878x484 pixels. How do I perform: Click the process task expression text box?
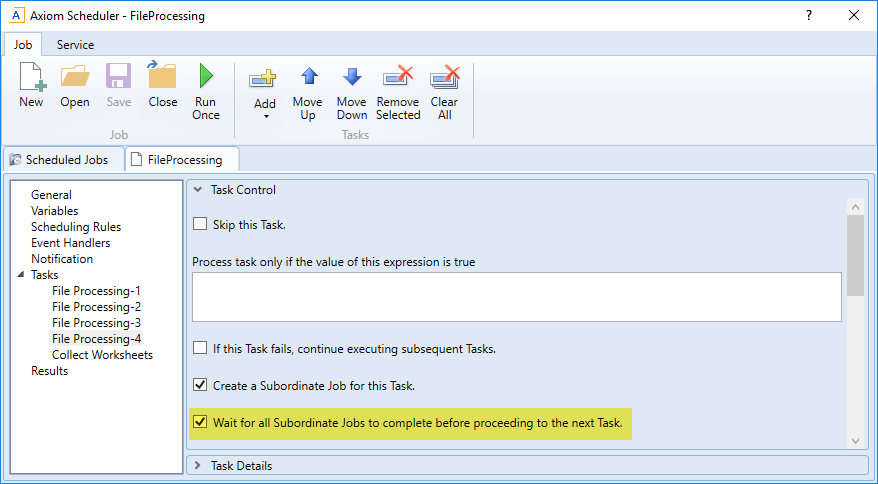(516, 296)
